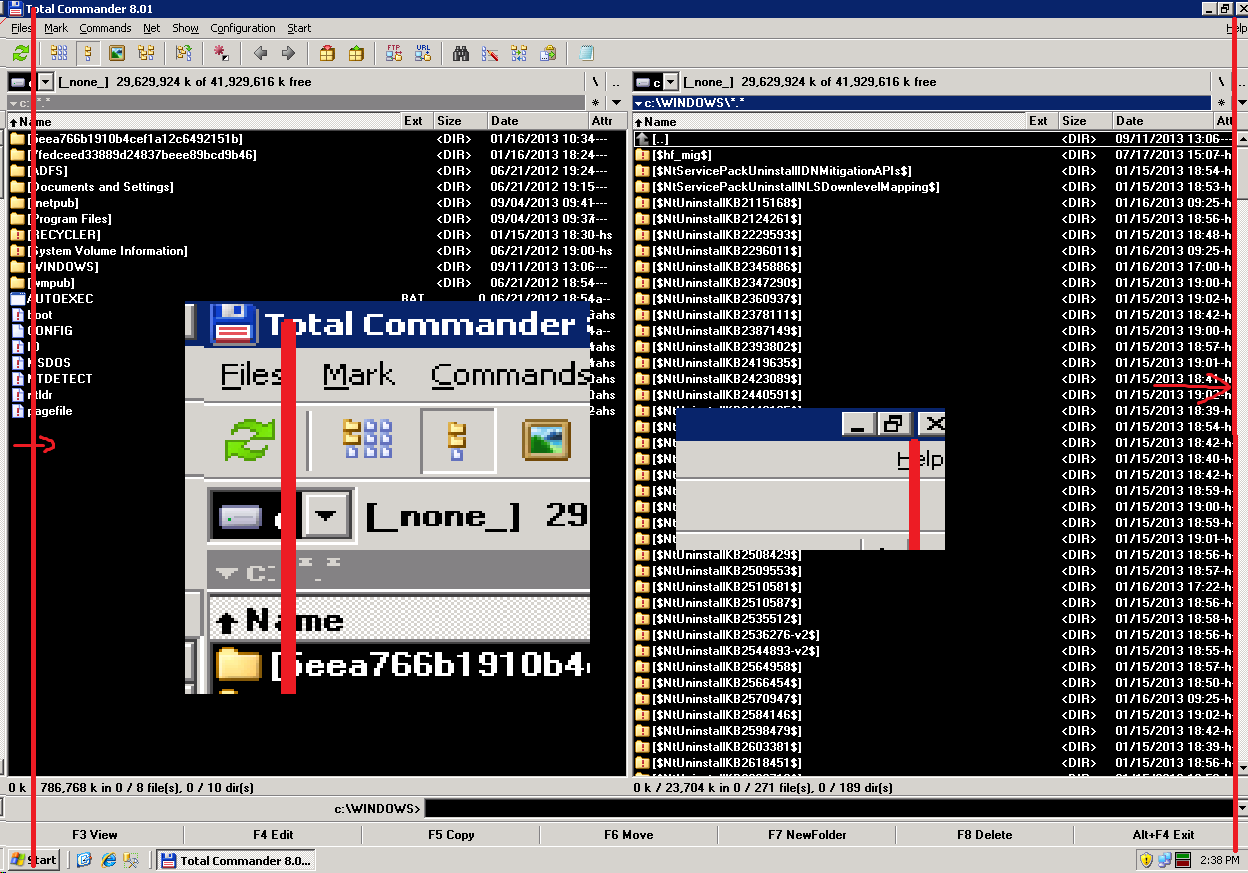
Task: Open the left panel drive dropdown
Action: (x=45, y=82)
